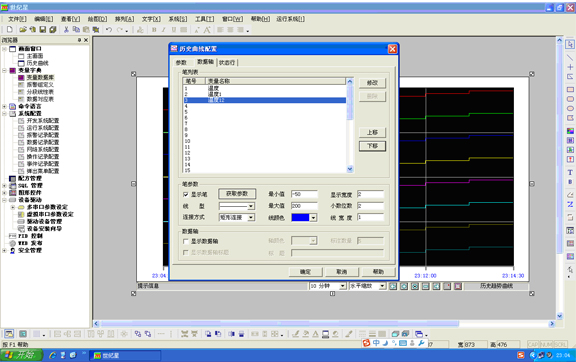Screen dimensions: 576x362
Task: Click the 命令语言 icon in browser tree
Action: click(12, 106)
